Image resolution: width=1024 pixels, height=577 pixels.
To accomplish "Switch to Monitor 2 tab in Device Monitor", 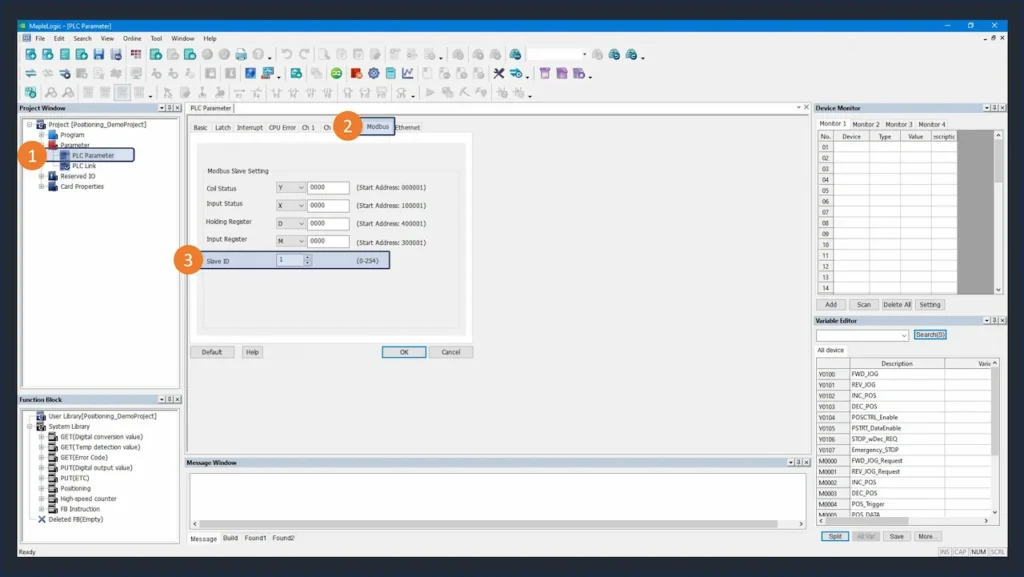I will coord(866,124).
